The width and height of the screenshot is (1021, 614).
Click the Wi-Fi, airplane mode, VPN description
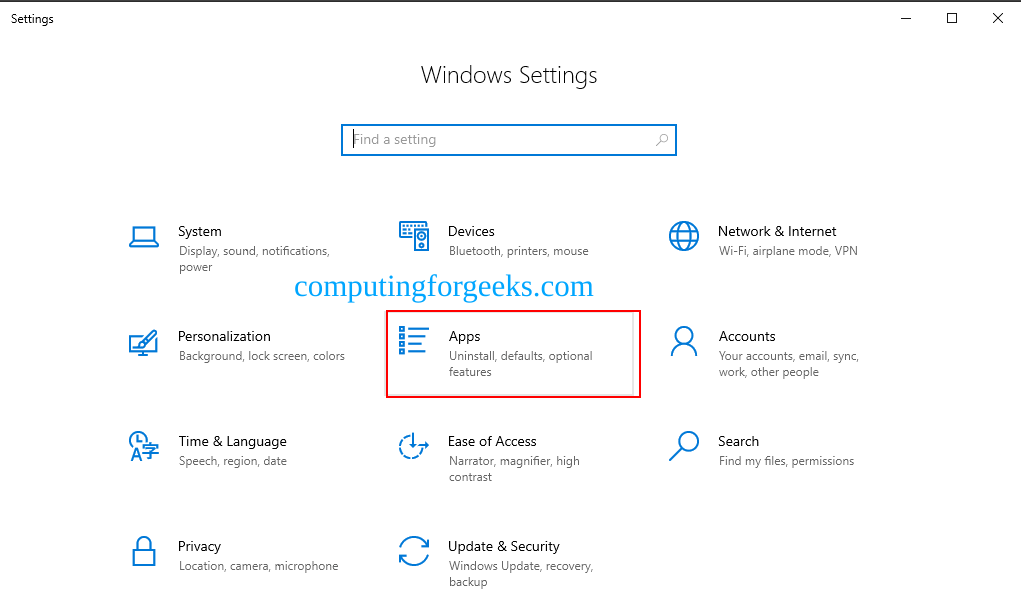[x=789, y=251]
